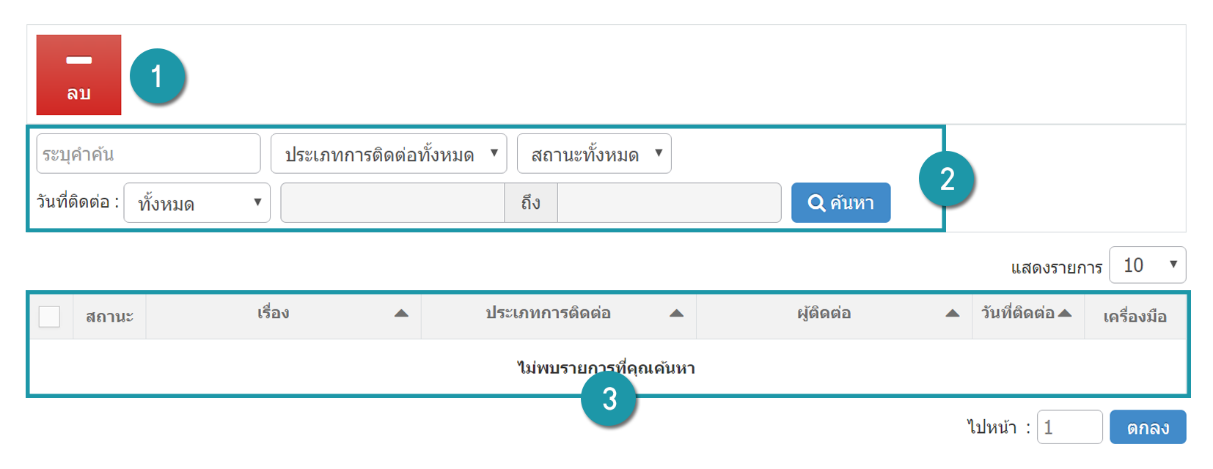Viewport: 1213px width, 469px height.
Task: Open the ประเภทการติดต่อทั้งหมด dropdown
Action: point(389,154)
